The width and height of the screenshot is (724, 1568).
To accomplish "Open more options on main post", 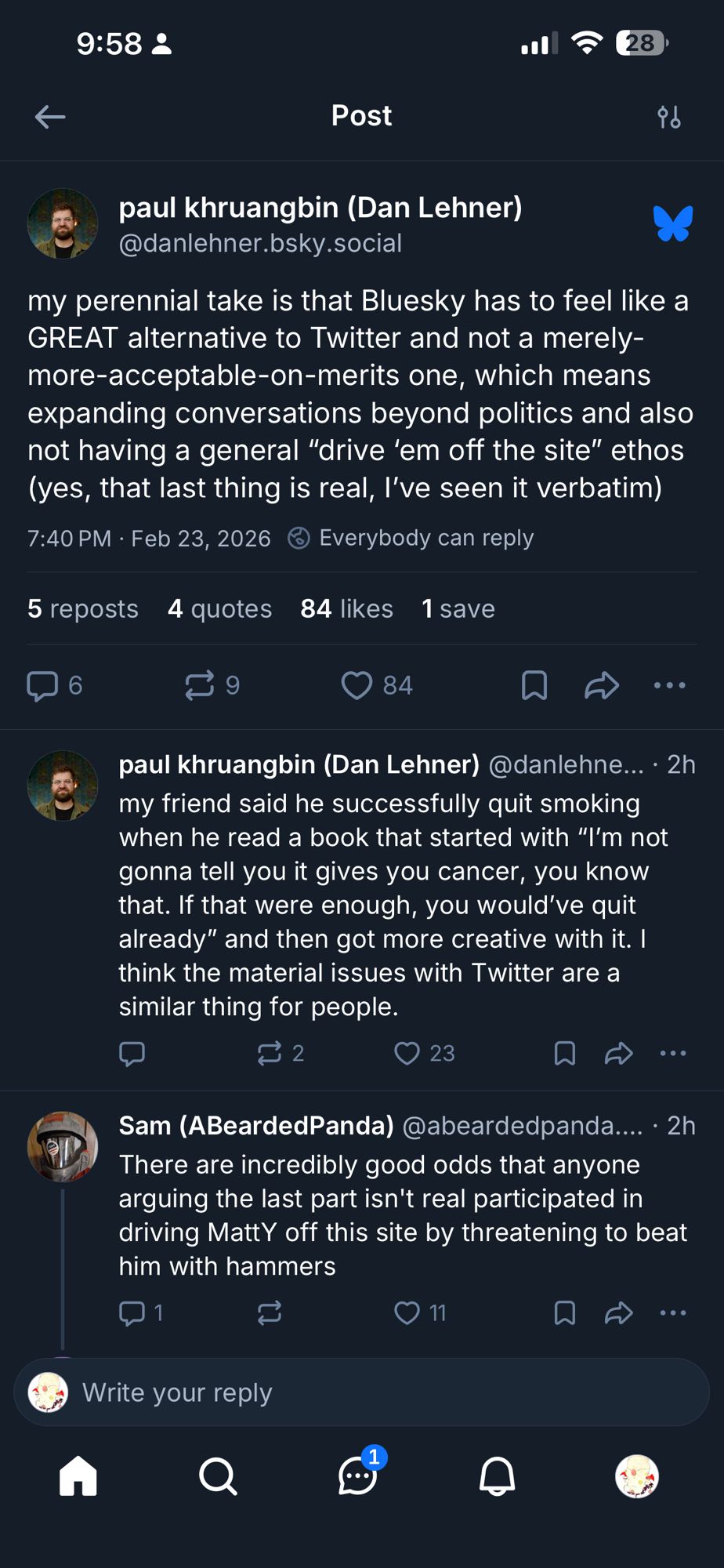I will (670, 685).
